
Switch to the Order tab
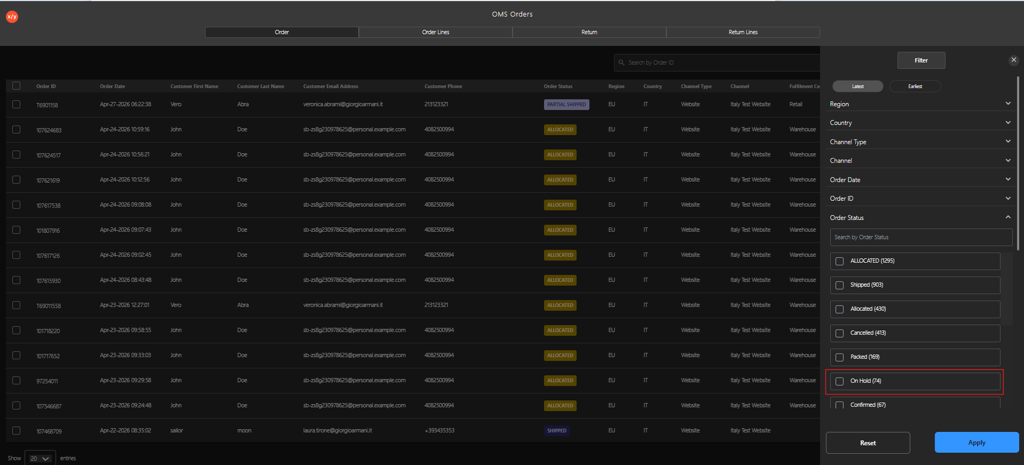point(281,32)
